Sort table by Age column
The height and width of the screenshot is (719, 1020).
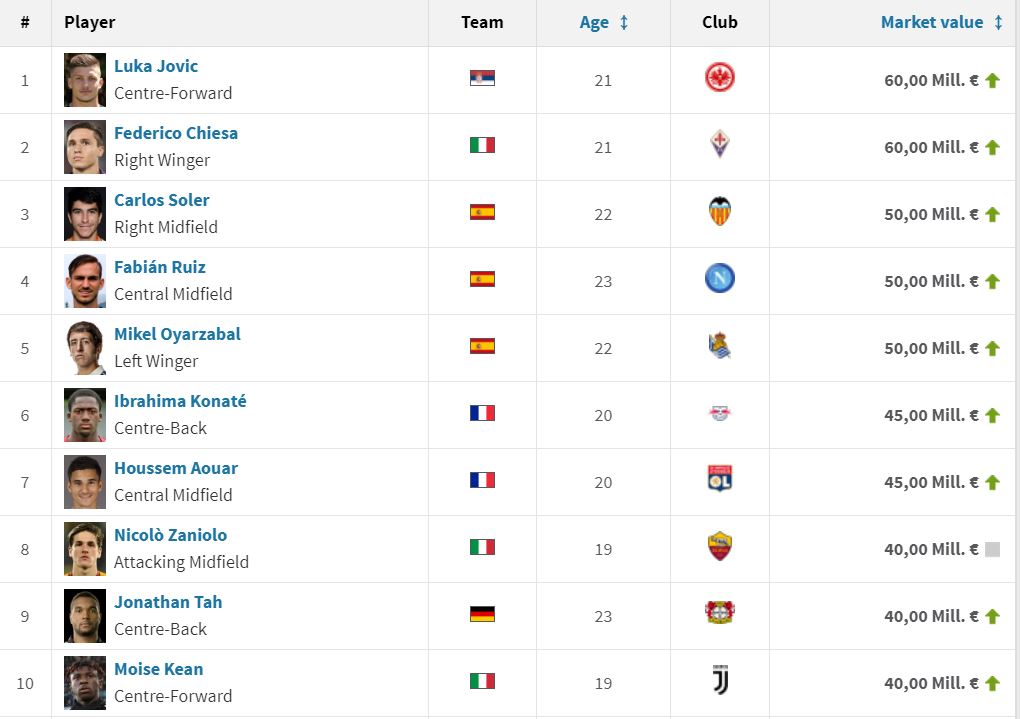pos(594,22)
